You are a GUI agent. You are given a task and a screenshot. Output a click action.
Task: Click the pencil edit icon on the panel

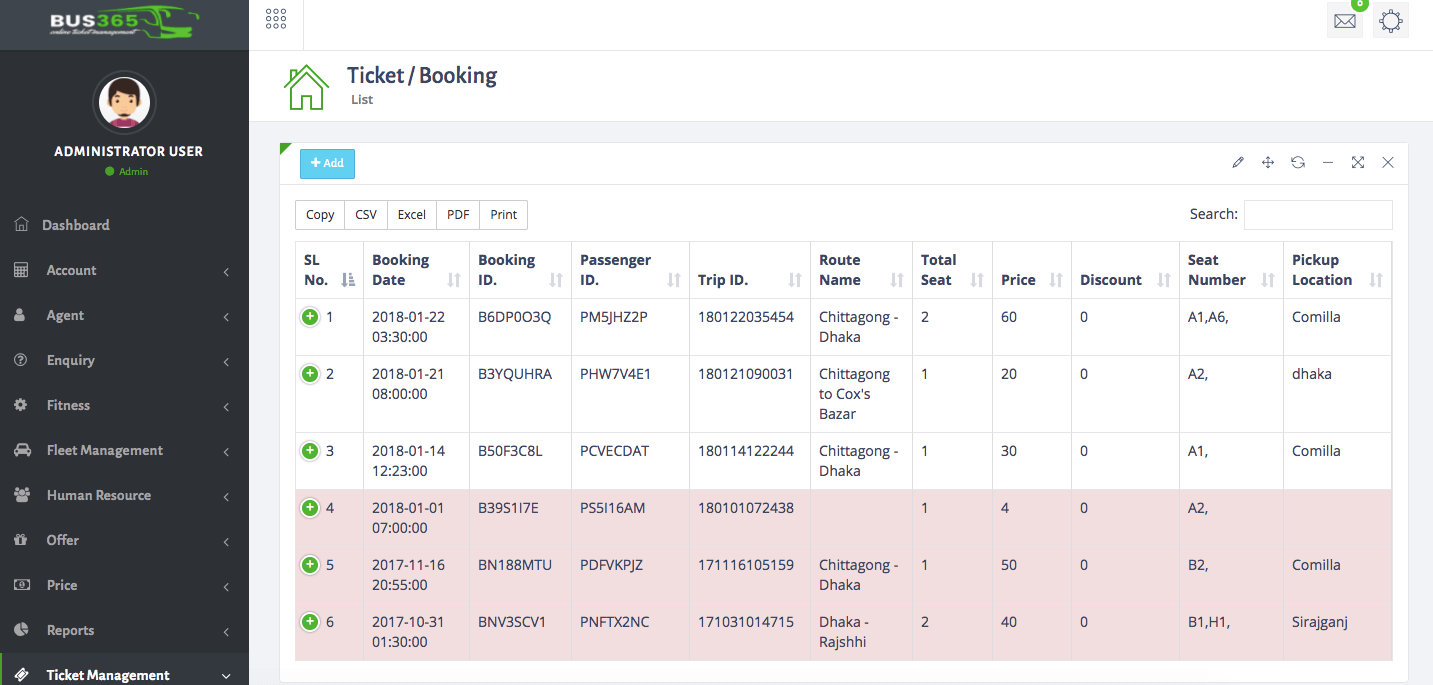1238,162
